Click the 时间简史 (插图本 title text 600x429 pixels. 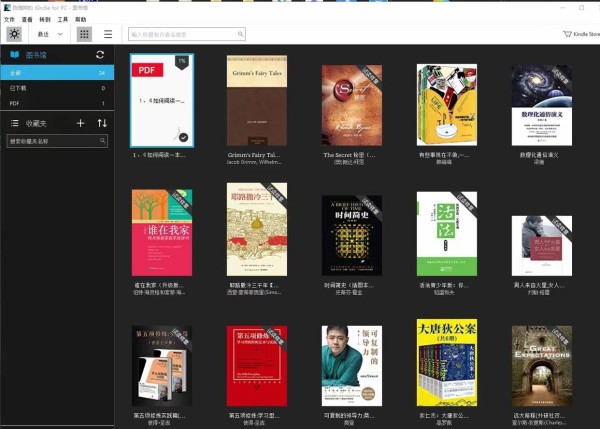349,285
